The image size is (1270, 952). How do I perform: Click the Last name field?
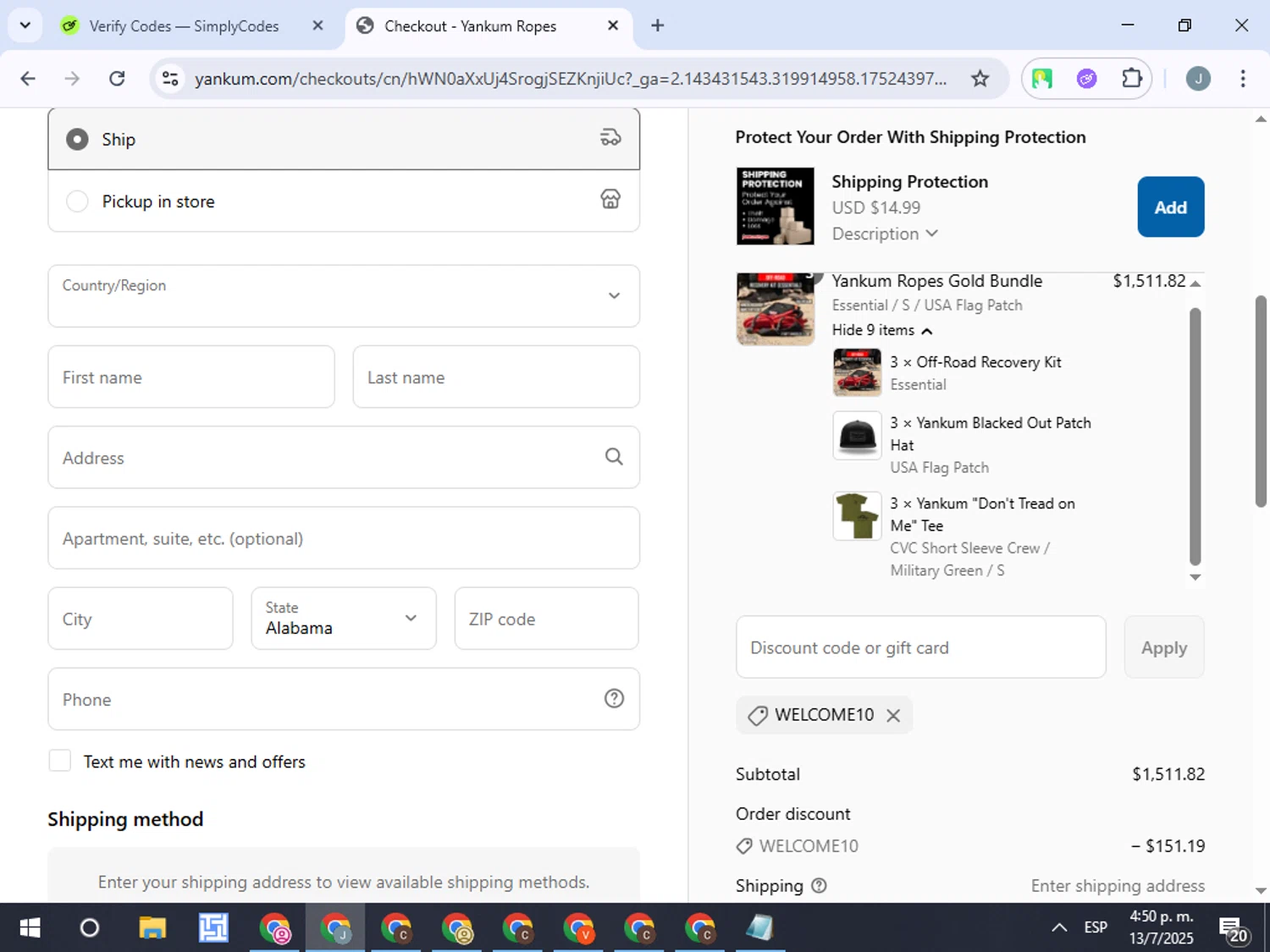coord(495,377)
